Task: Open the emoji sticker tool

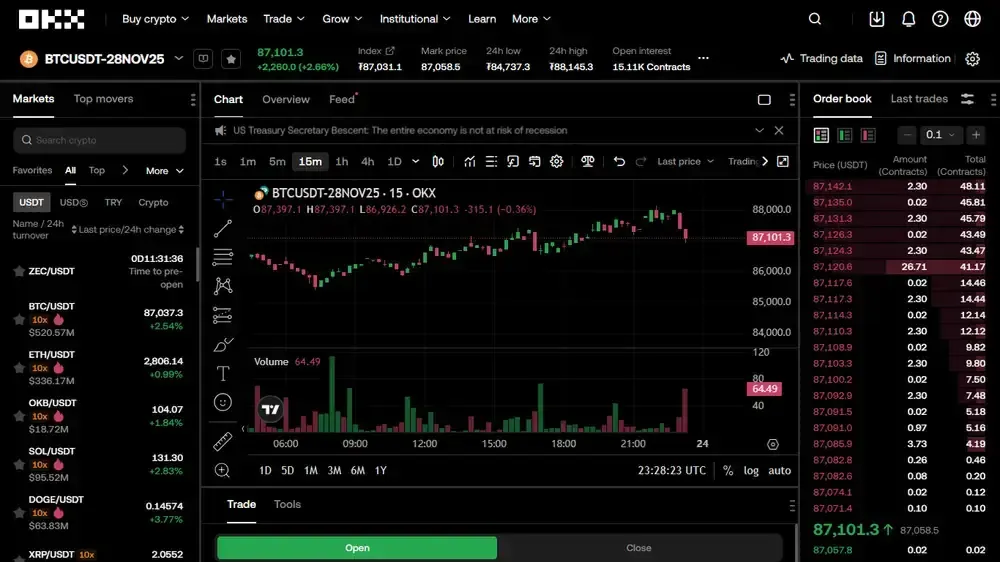Action: point(223,402)
